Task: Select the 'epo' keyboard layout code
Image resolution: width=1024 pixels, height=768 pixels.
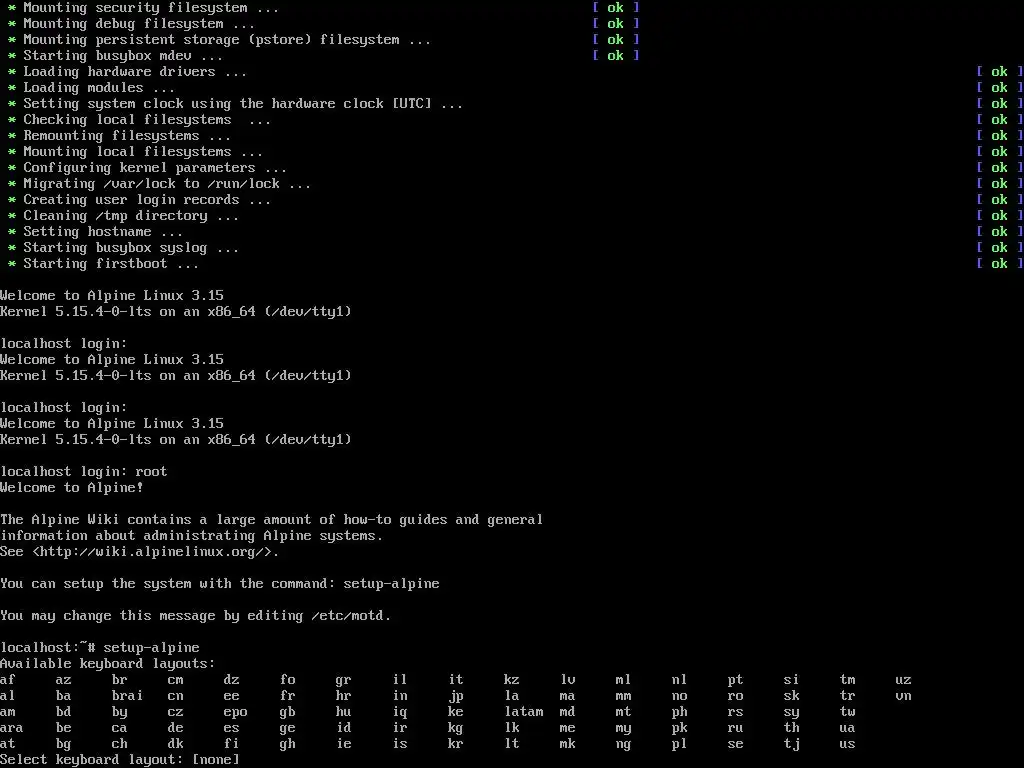Action: tap(235, 712)
